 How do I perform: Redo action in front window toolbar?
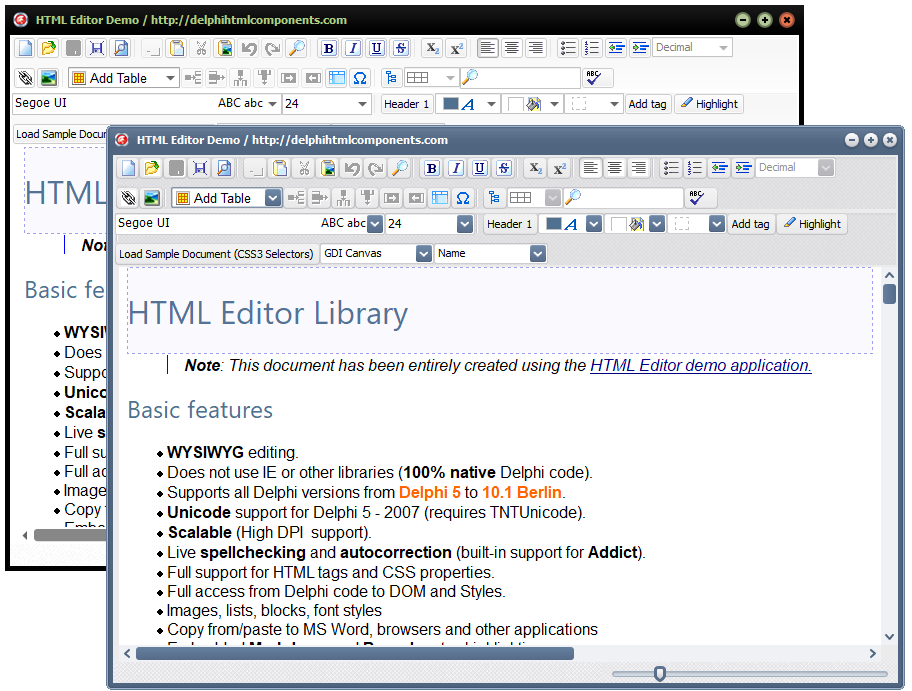pos(376,168)
